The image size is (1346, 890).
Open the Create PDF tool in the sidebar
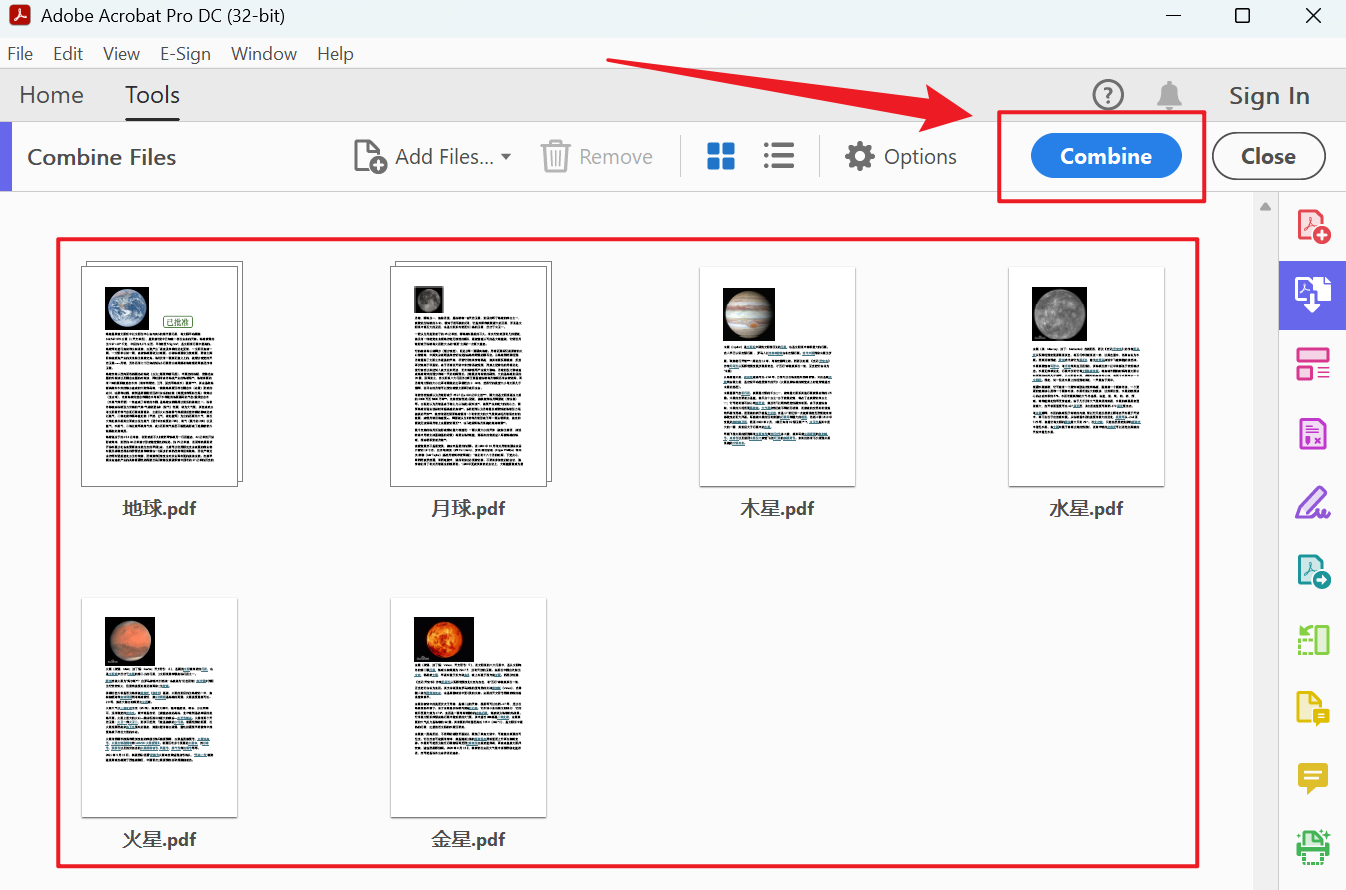[x=1312, y=225]
